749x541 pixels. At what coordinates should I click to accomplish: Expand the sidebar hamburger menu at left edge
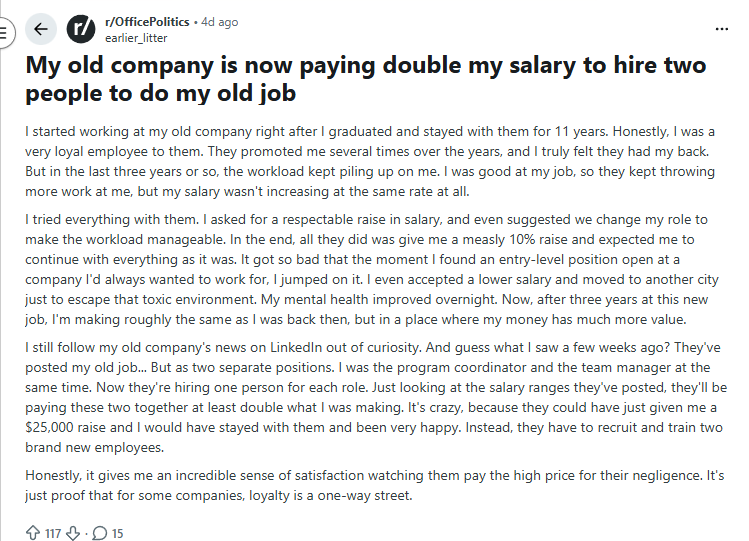(4, 30)
